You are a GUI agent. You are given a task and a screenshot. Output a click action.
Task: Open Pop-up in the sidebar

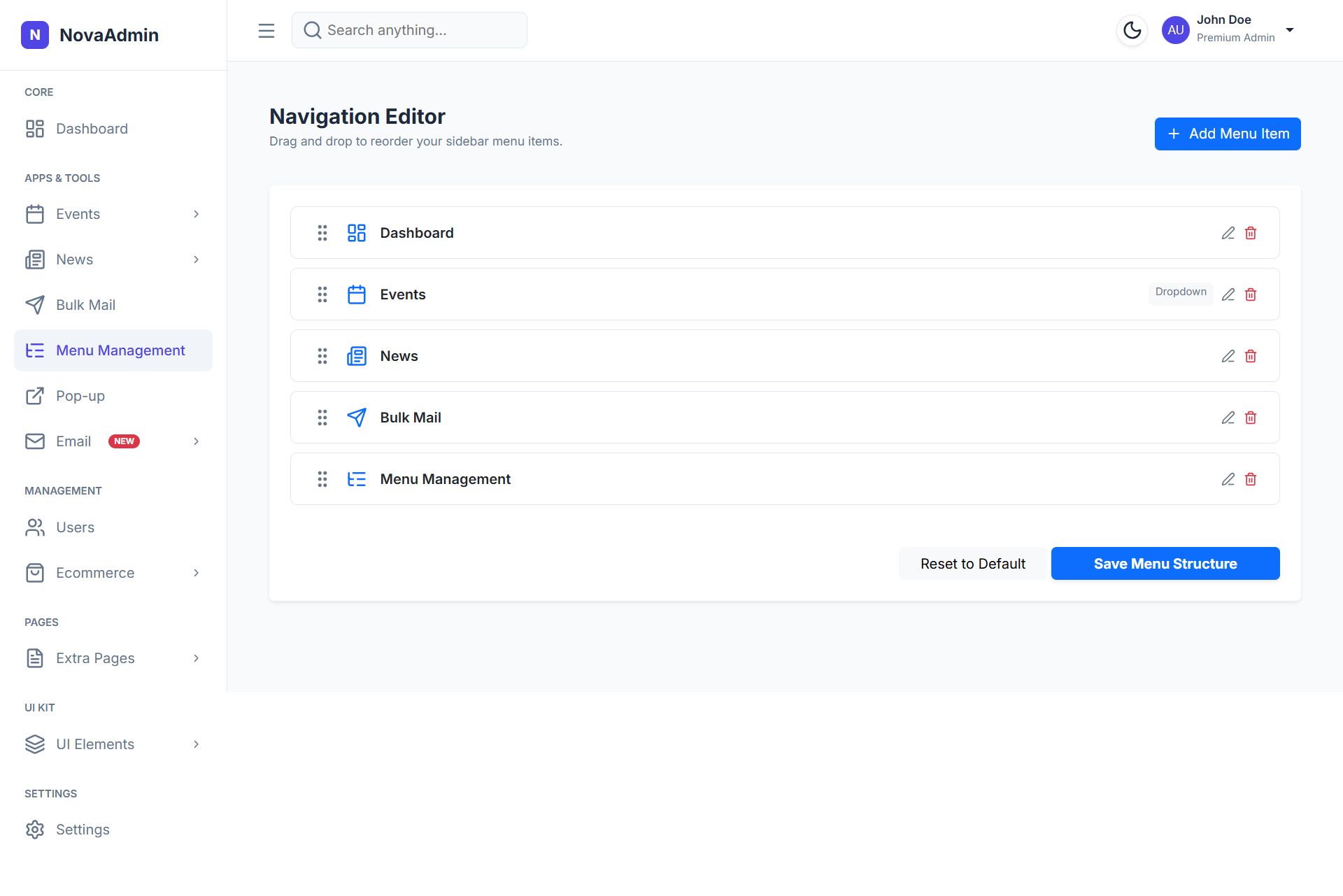(x=80, y=396)
